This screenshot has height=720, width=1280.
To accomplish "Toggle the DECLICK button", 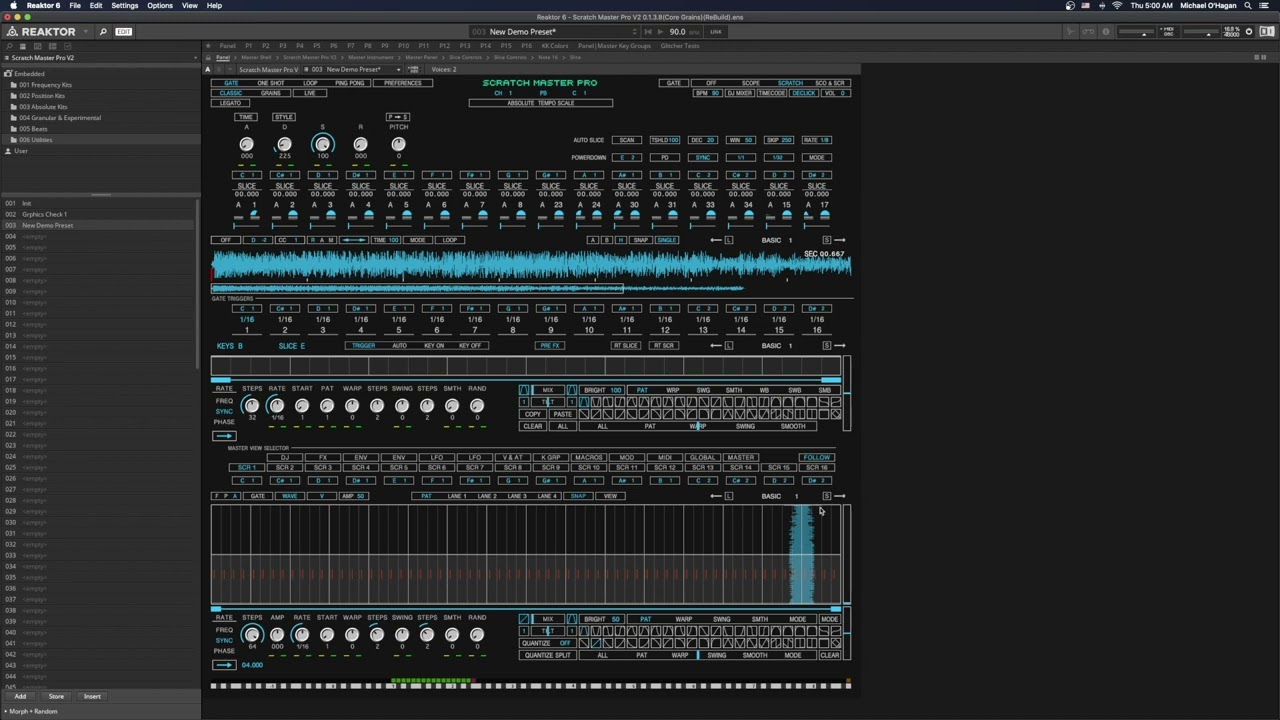I will [803, 93].
